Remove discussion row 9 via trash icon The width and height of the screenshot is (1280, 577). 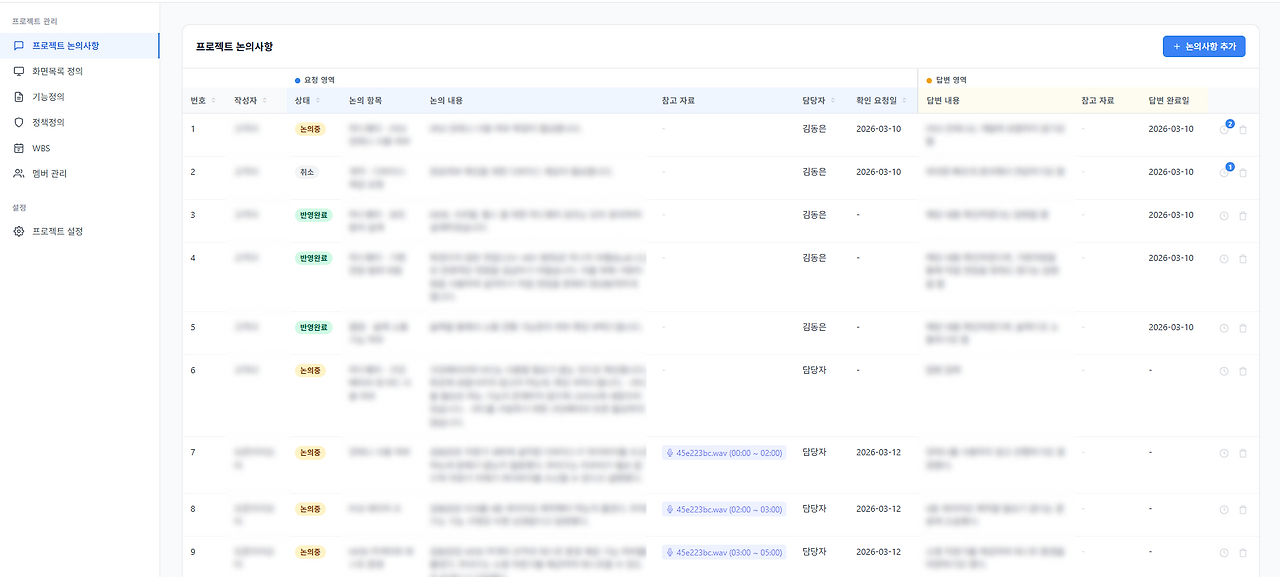[1243, 552]
